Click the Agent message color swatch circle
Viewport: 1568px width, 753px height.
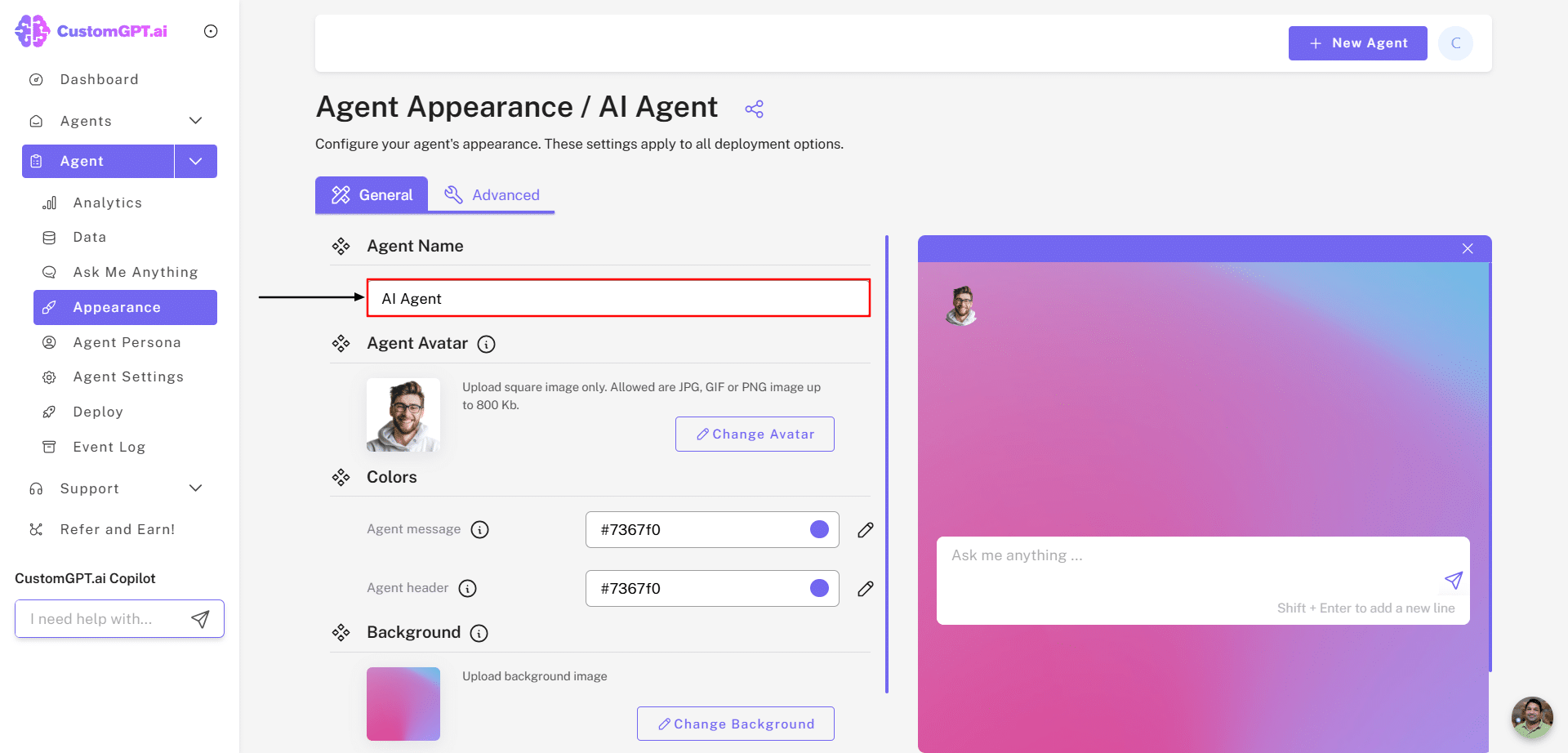pos(819,529)
